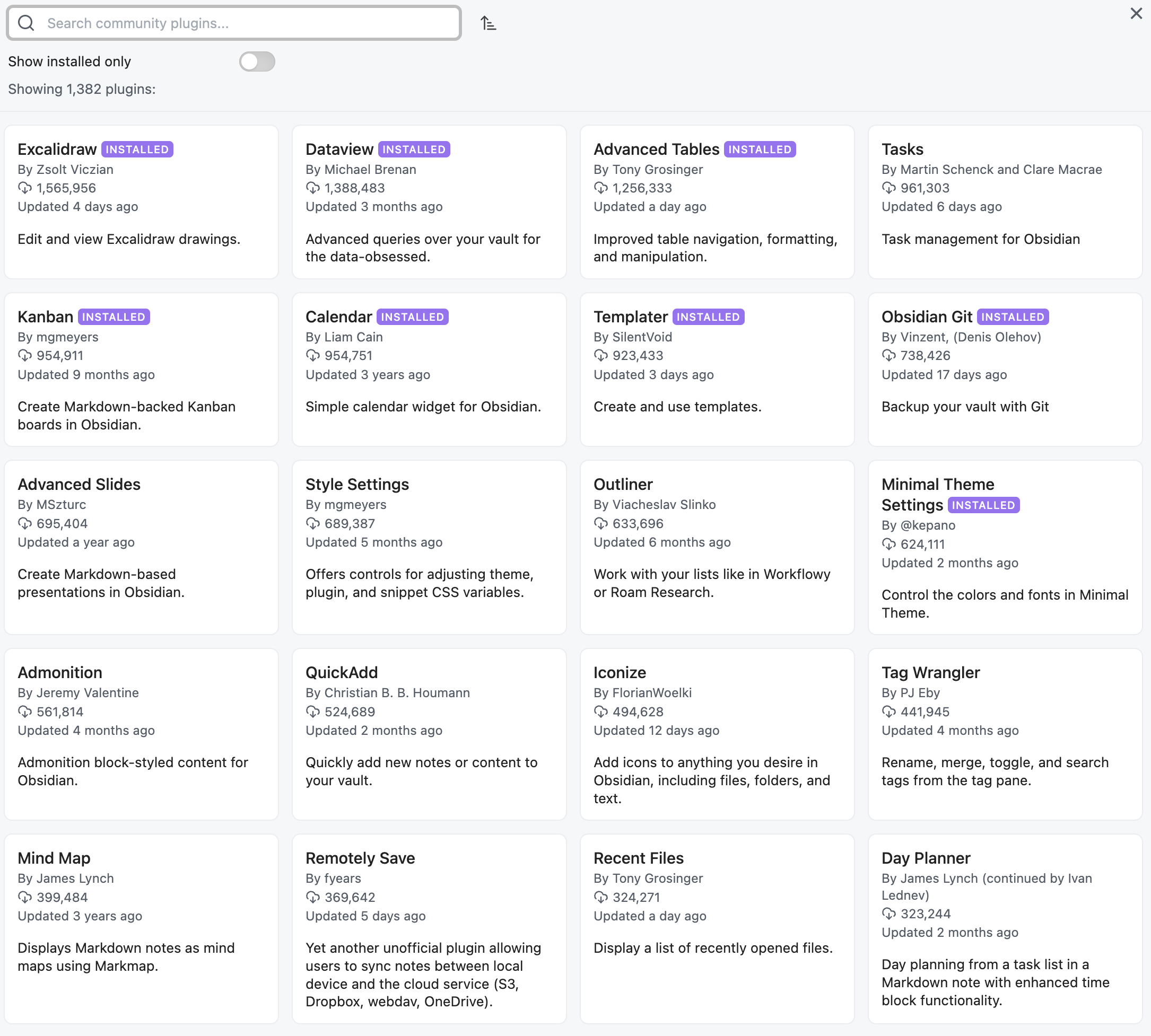The image size is (1151, 1036).
Task: Close the community plugins dialog
Action: 1136,13
